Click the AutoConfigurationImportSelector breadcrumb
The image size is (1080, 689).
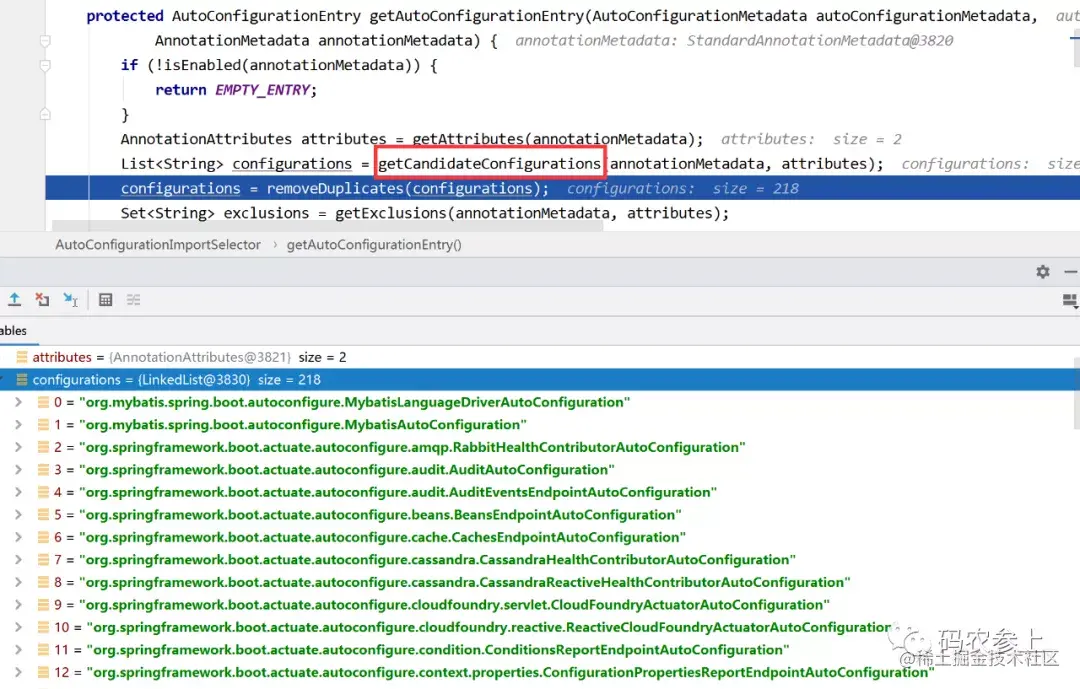158,245
